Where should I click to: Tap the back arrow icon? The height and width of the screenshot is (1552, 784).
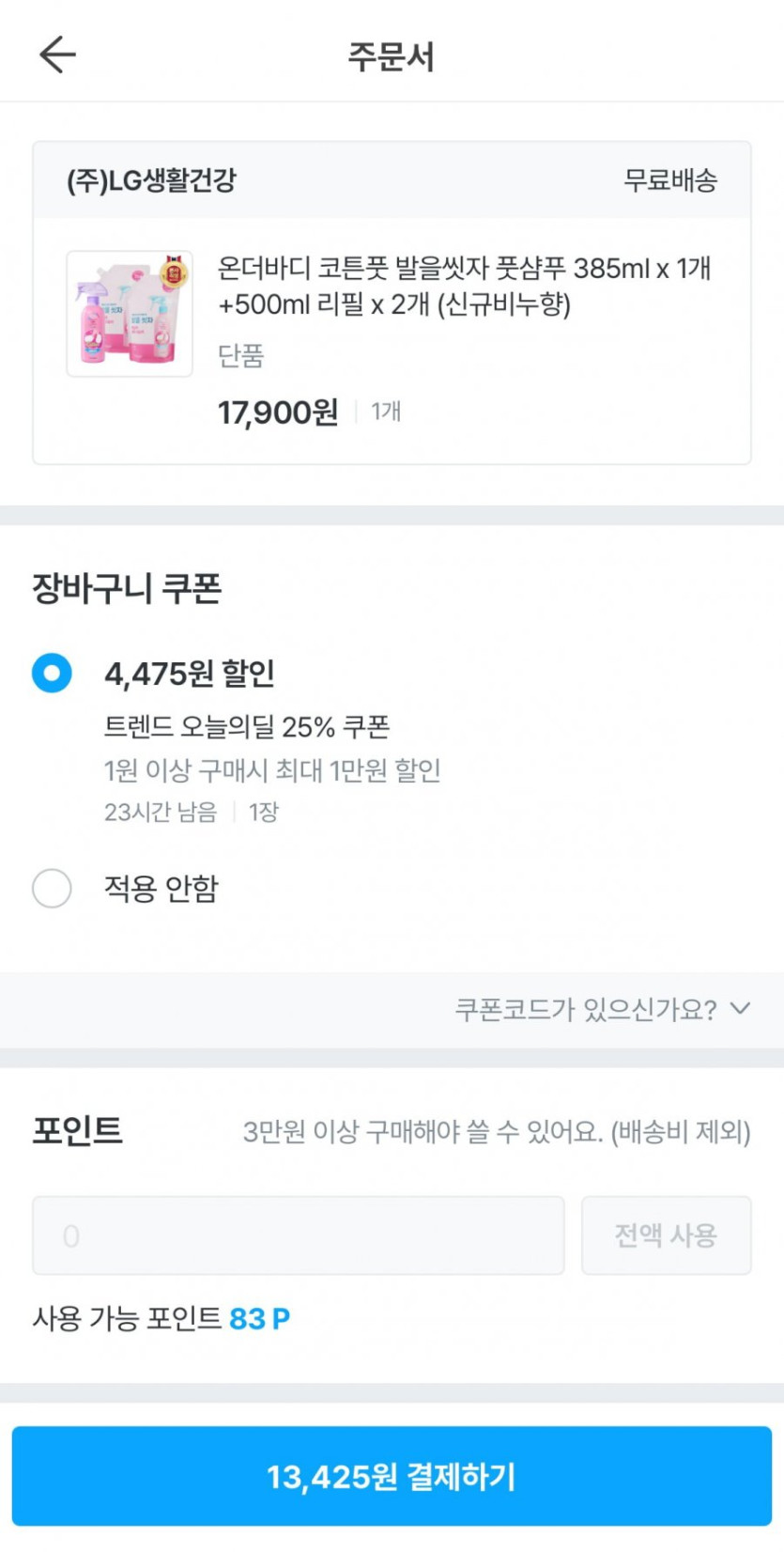tap(57, 55)
